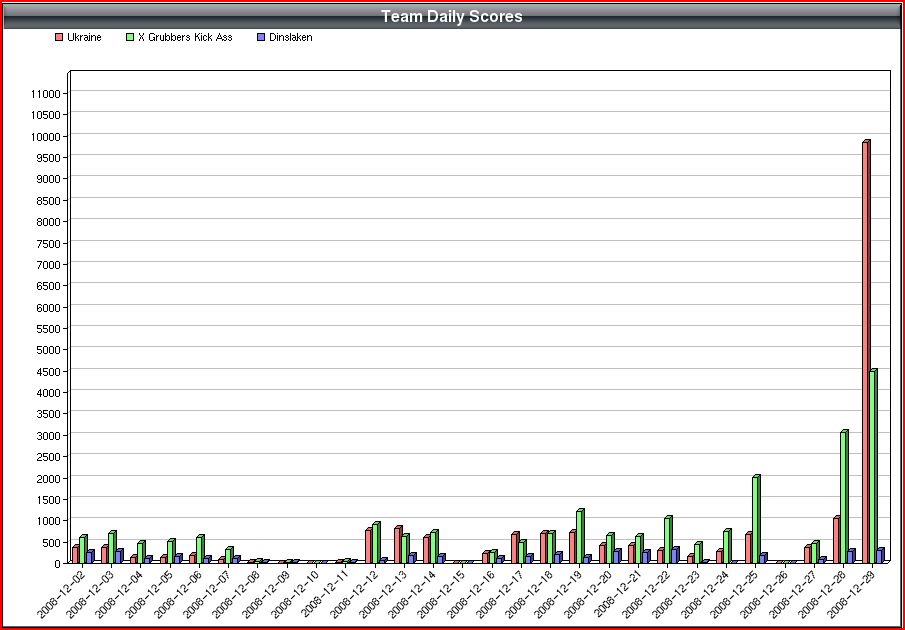Click the Team Daily Scores title
The height and width of the screenshot is (630, 905).
tap(452, 16)
